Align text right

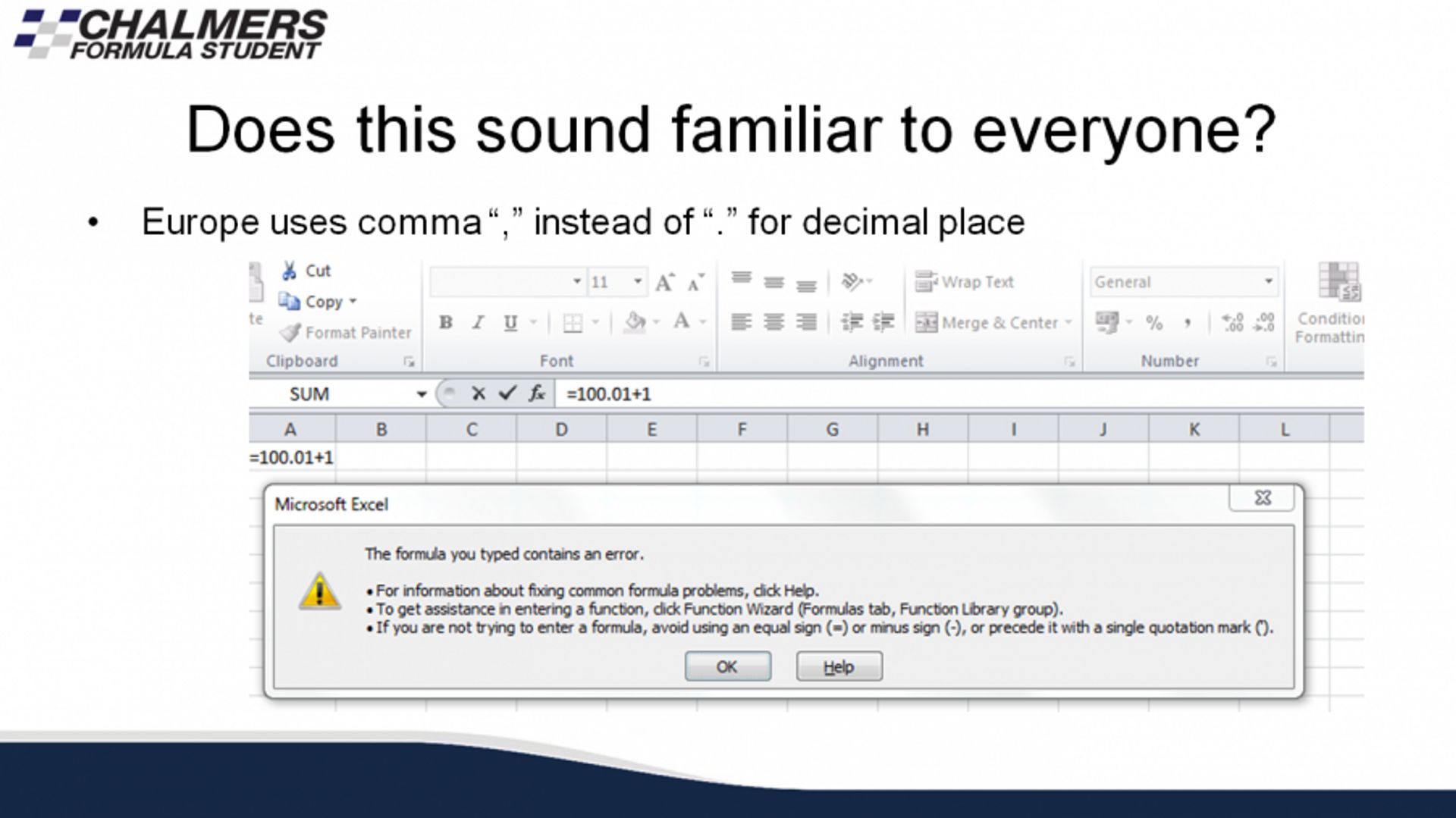(x=806, y=322)
